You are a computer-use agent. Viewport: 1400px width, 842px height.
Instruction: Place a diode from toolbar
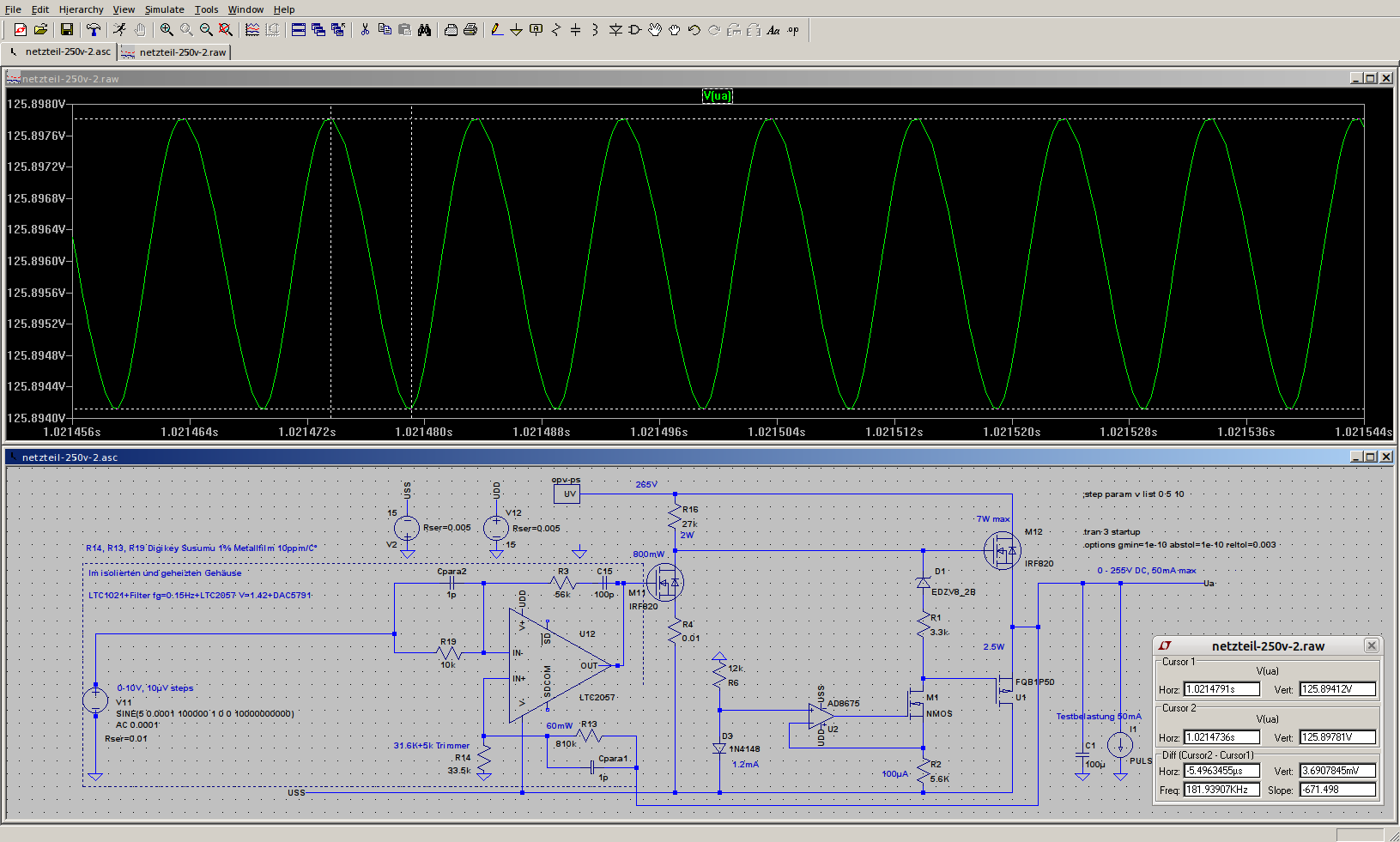pyautogui.click(x=615, y=30)
